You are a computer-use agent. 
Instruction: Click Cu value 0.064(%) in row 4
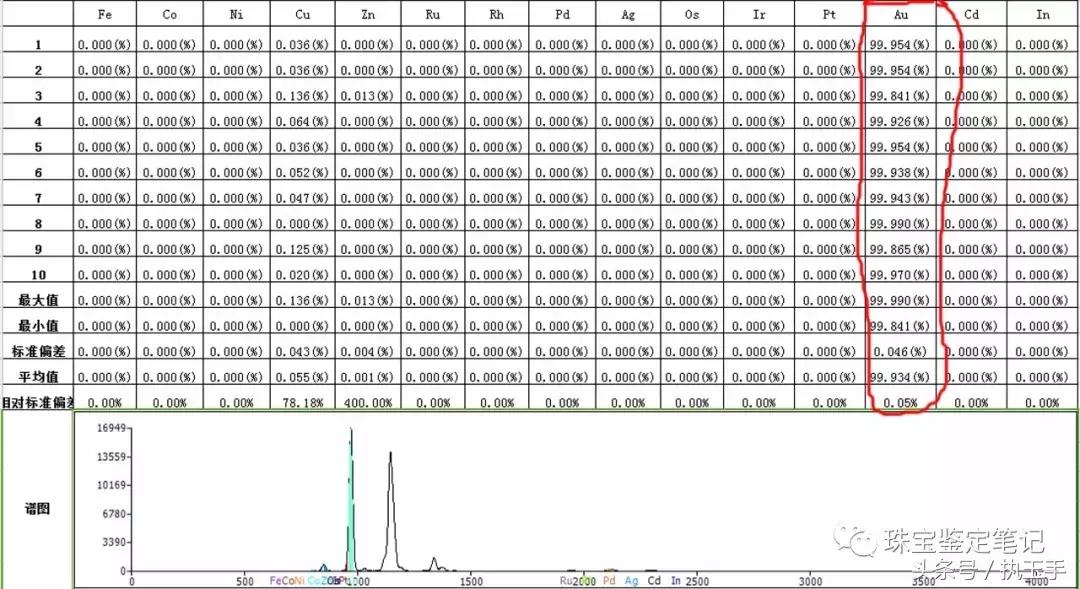[302, 121]
